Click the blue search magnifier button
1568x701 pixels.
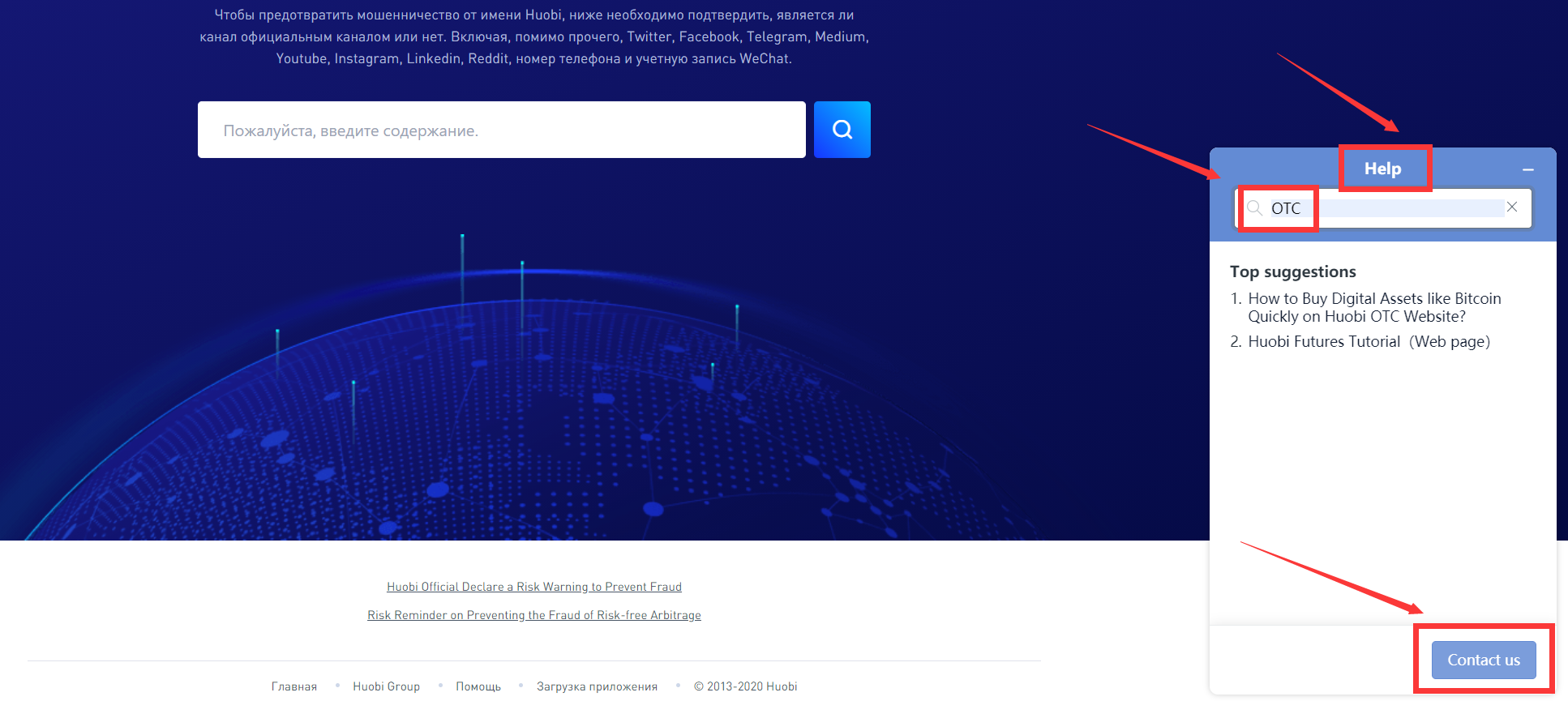pyautogui.click(x=842, y=130)
